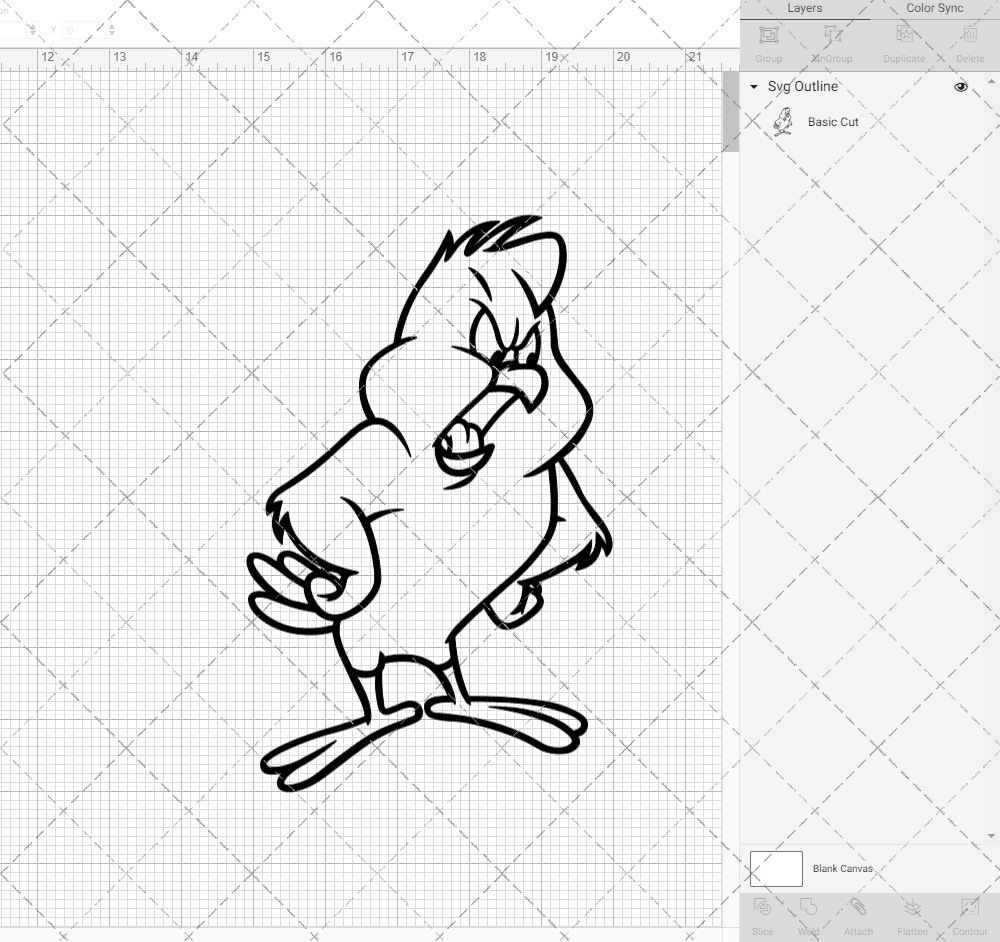This screenshot has height=942, width=1000.
Task: Increase the Y position with the stepper
Action: point(112,25)
